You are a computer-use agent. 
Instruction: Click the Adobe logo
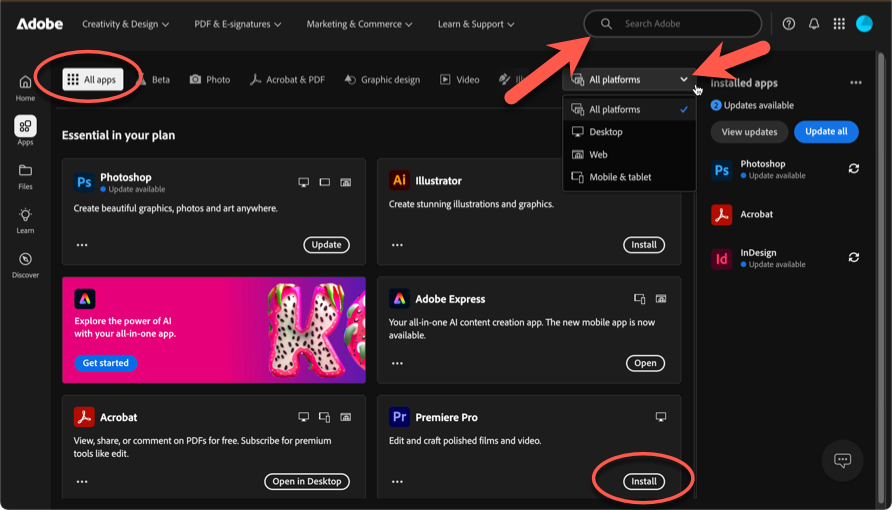39,24
